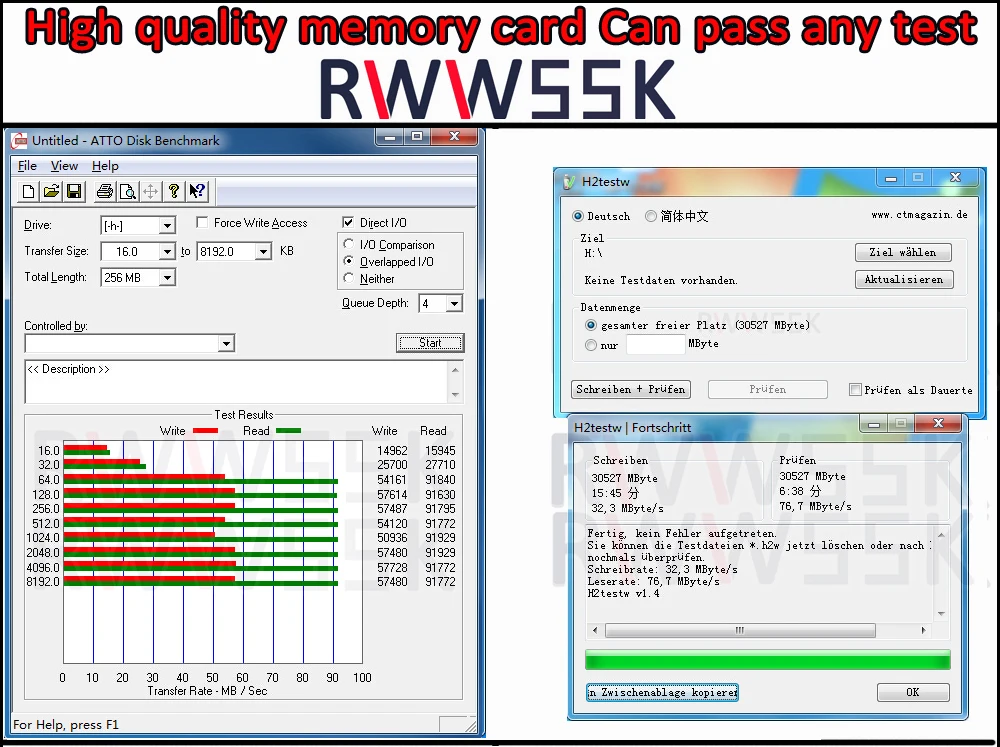The width and height of the screenshot is (1000, 747).
Task: Click the Description text area
Action: [x=237, y=381]
